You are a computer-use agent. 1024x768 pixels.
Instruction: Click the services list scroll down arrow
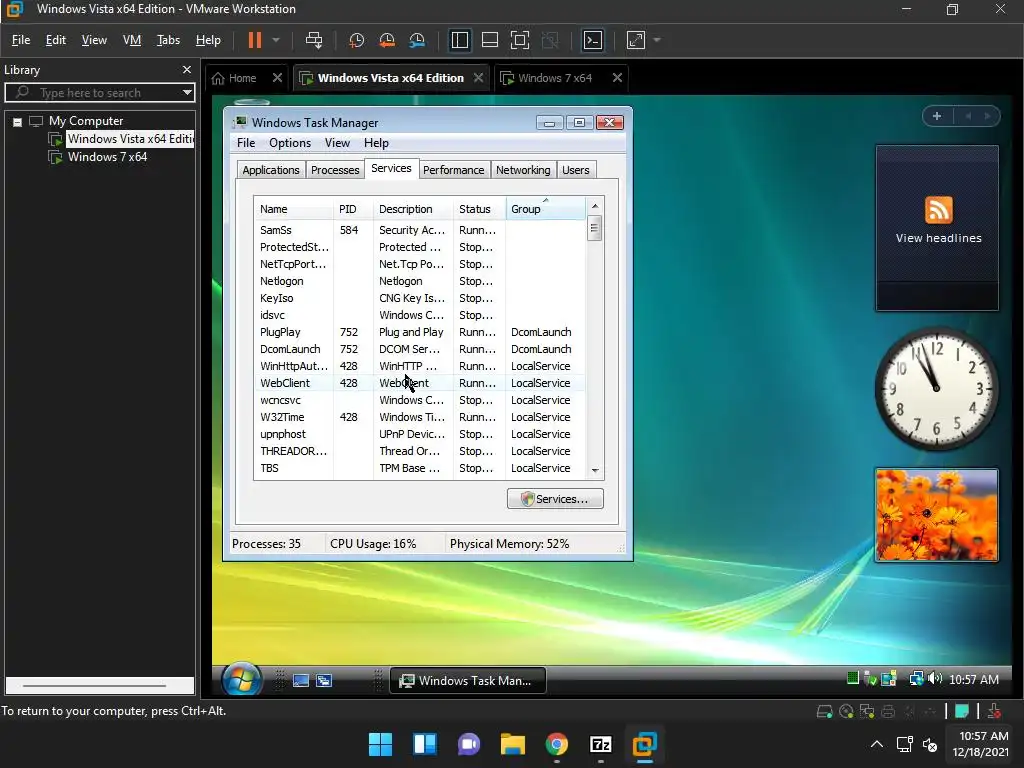pyautogui.click(x=595, y=471)
